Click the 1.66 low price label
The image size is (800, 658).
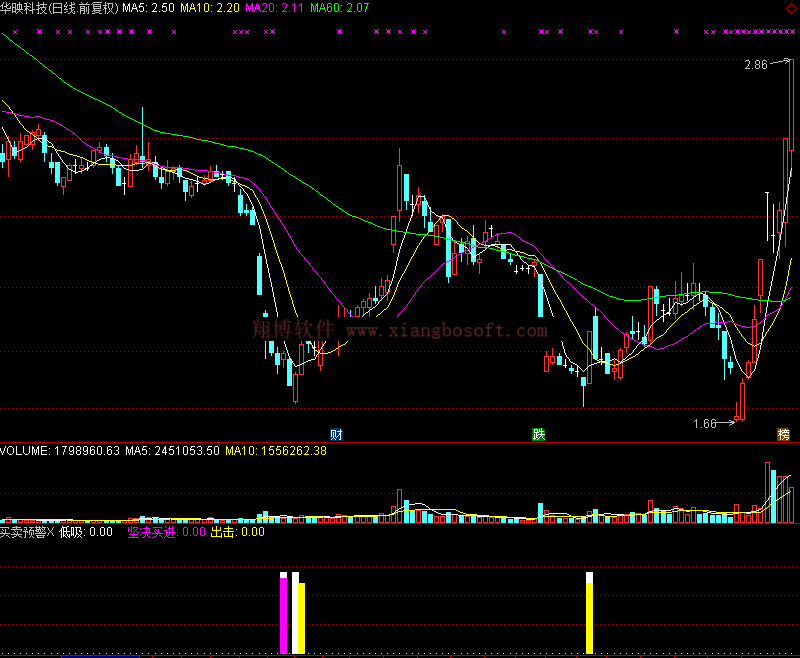(705, 424)
